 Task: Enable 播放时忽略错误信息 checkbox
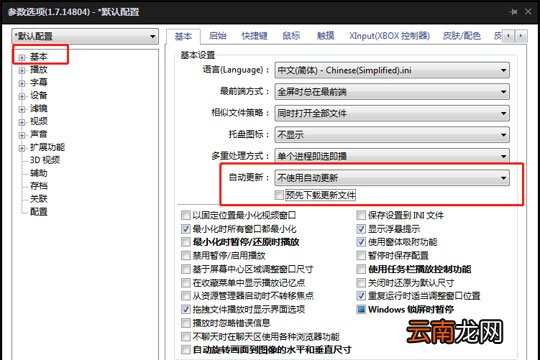[186, 323]
